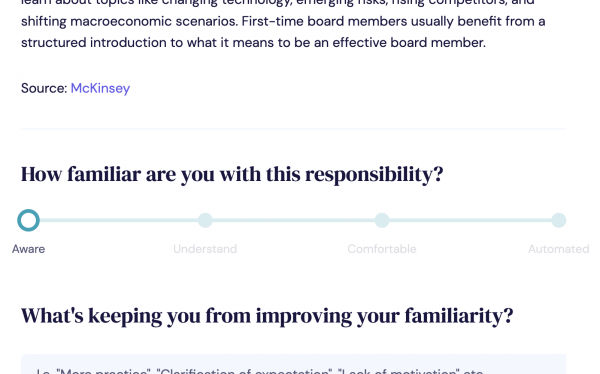Focus the familiarity obstacles text field
This screenshot has height=374, width=600.
293,364
